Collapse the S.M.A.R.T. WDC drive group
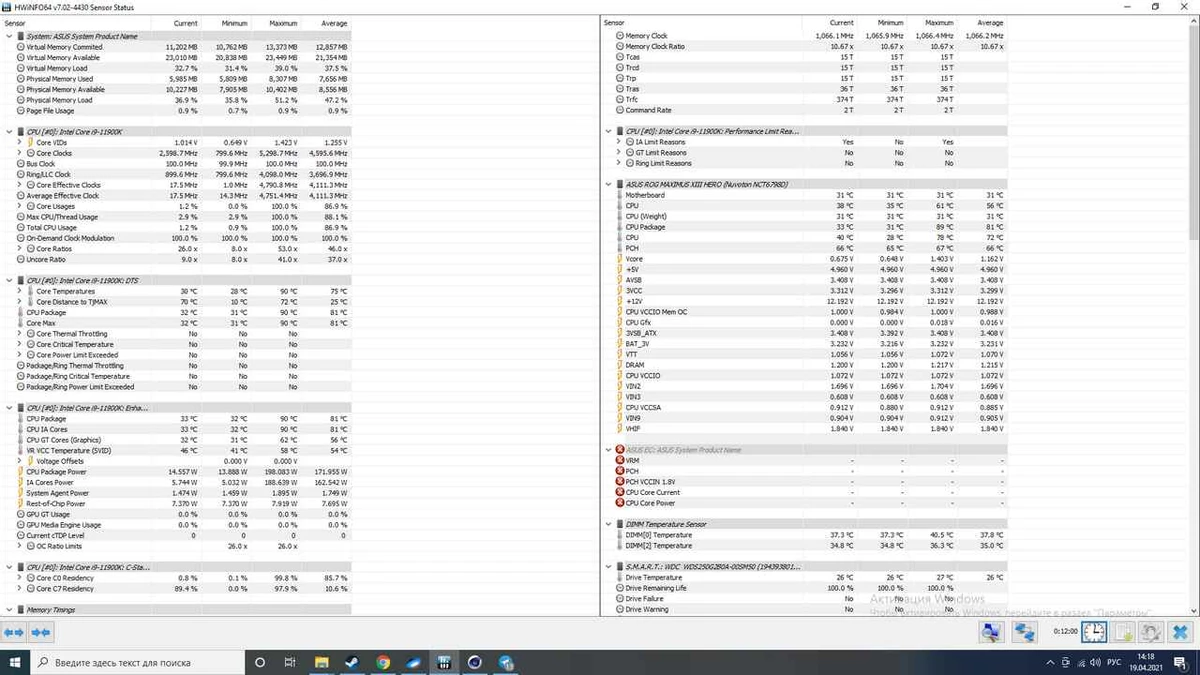The width and height of the screenshot is (1200, 675). tap(609, 567)
